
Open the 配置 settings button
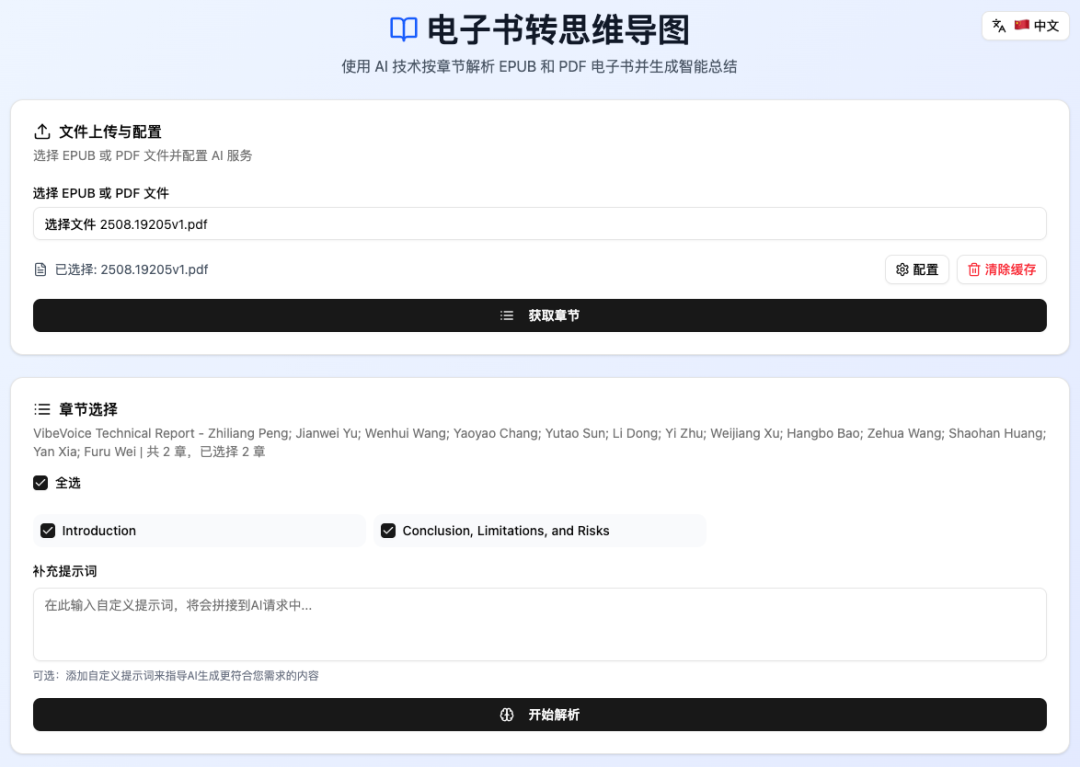(x=916, y=269)
